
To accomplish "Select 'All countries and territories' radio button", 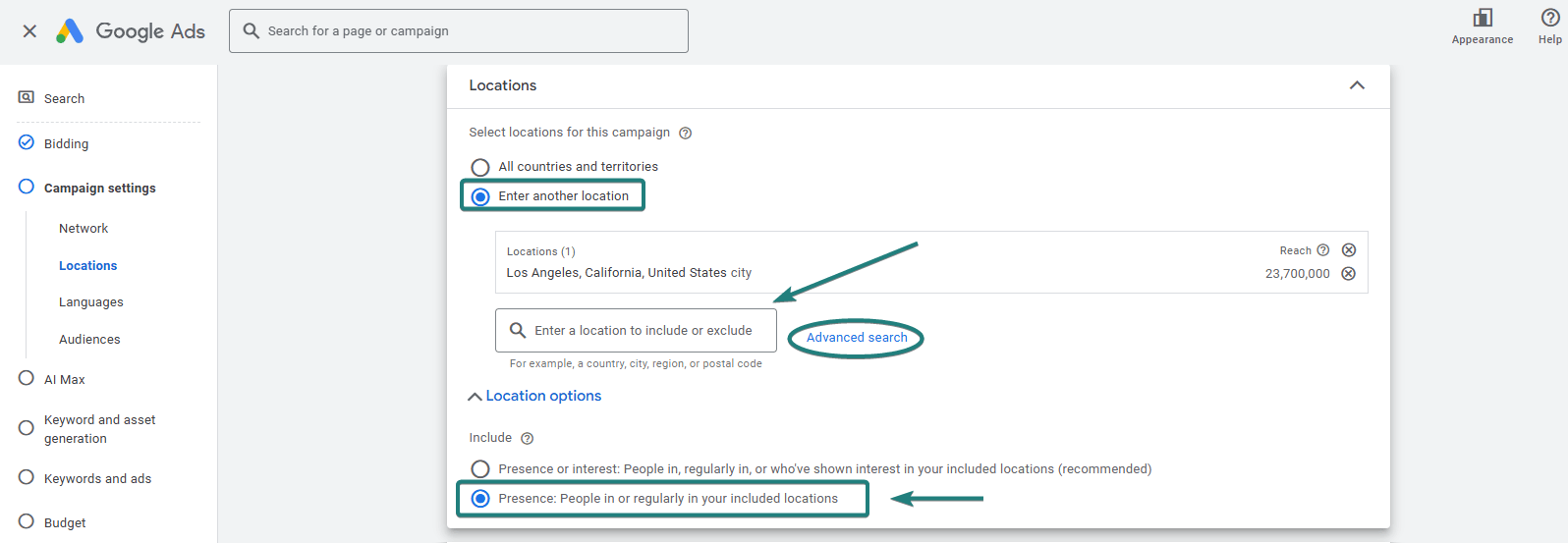I will point(480,168).
